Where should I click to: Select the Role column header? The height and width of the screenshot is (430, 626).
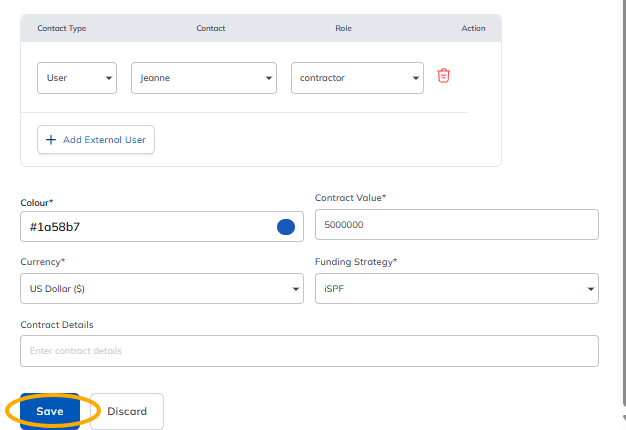point(343,28)
